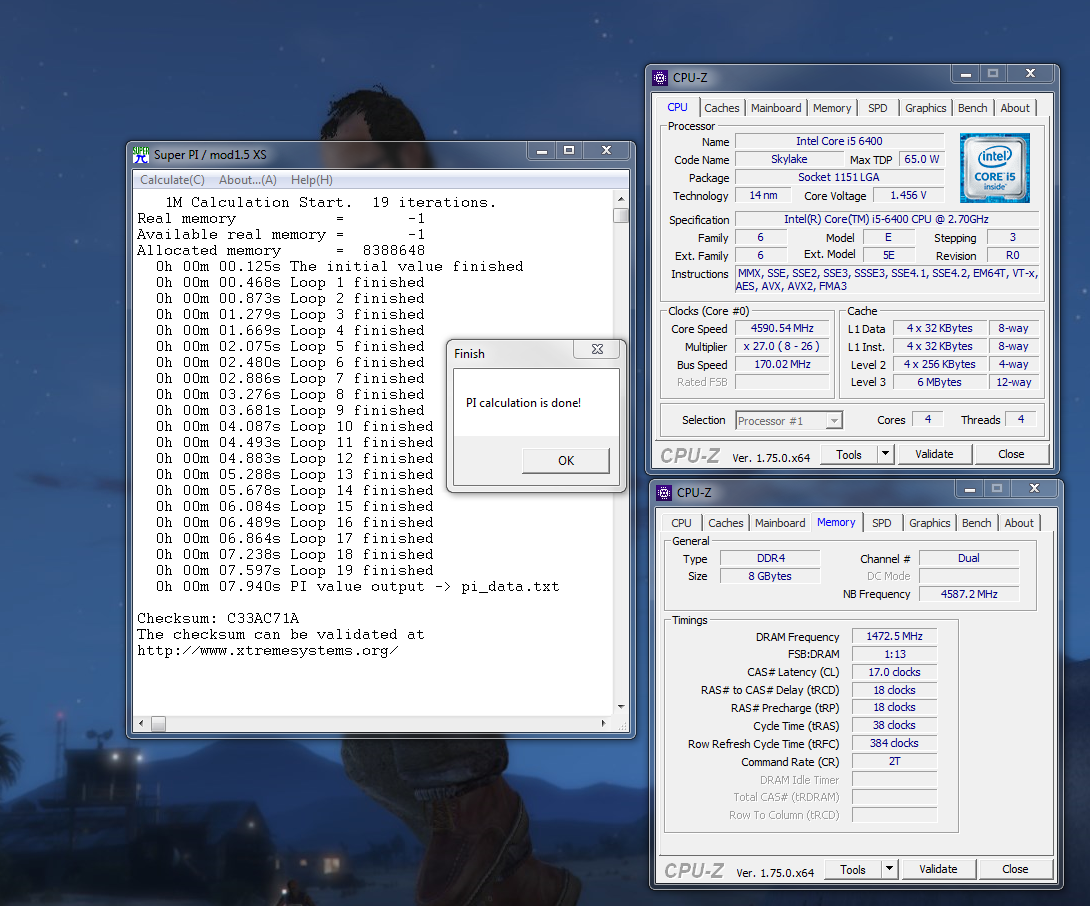Viewport: 1090px width, 906px height.
Task: Click Tools button in upper CPU-Z window
Action: [x=849, y=454]
